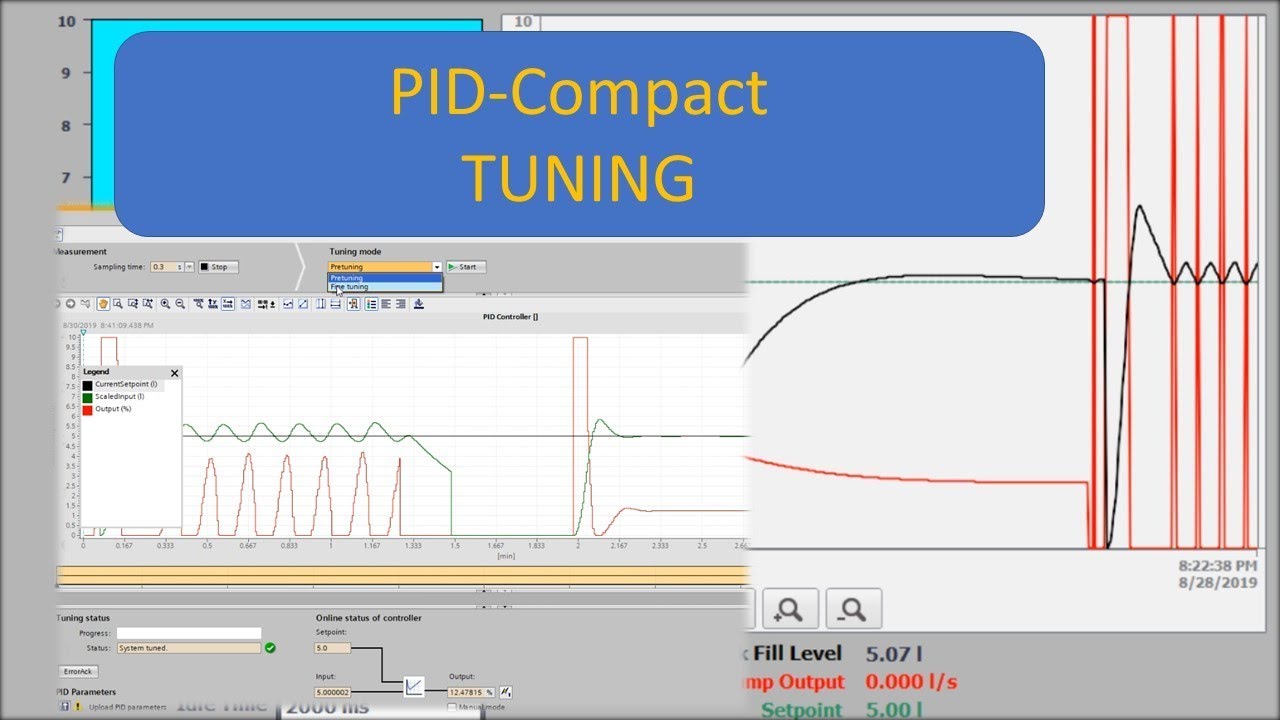
Task: Click the forward arrow icon in trend toolbar
Action: [70, 304]
